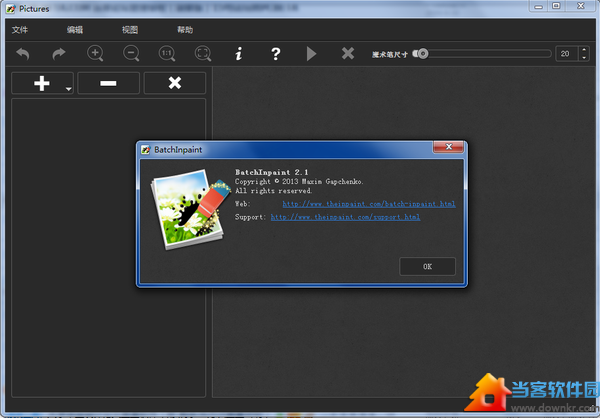
Task: Adjust the marker size slider handle
Action: point(422,54)
